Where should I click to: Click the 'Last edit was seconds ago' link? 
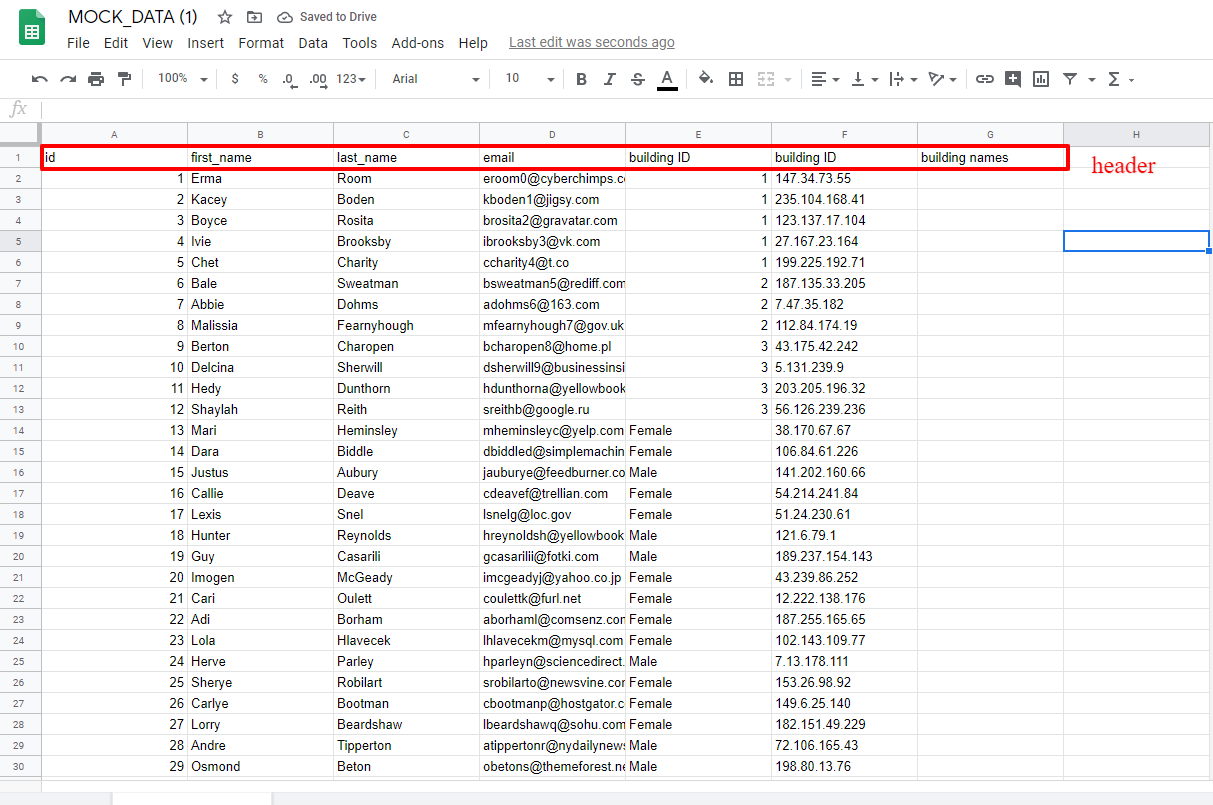pyautogui.click(x=591, y=42)
